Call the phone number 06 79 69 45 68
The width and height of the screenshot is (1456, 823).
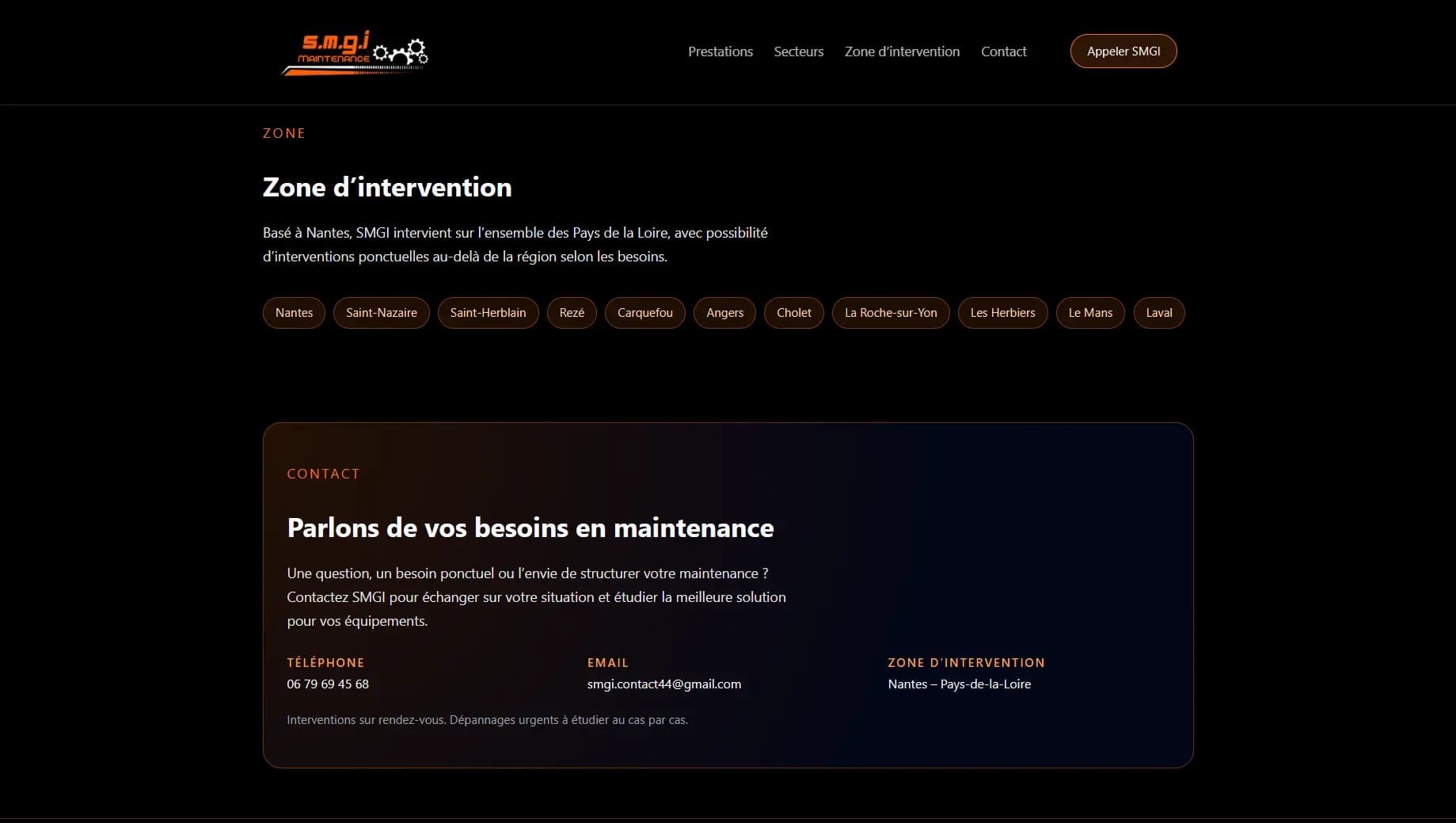328,684
